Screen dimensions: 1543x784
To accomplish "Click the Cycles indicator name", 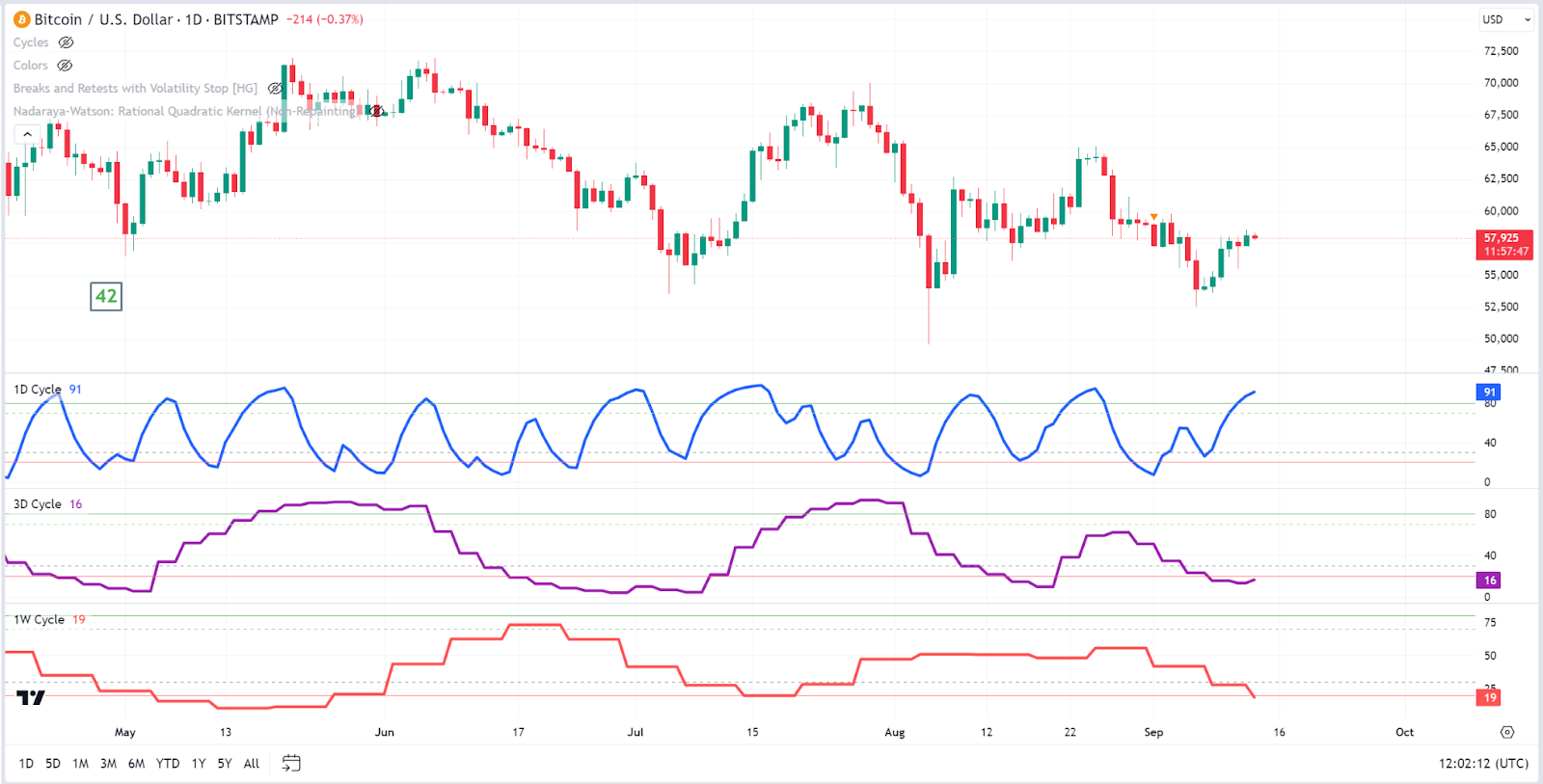I will click(31, 42).
